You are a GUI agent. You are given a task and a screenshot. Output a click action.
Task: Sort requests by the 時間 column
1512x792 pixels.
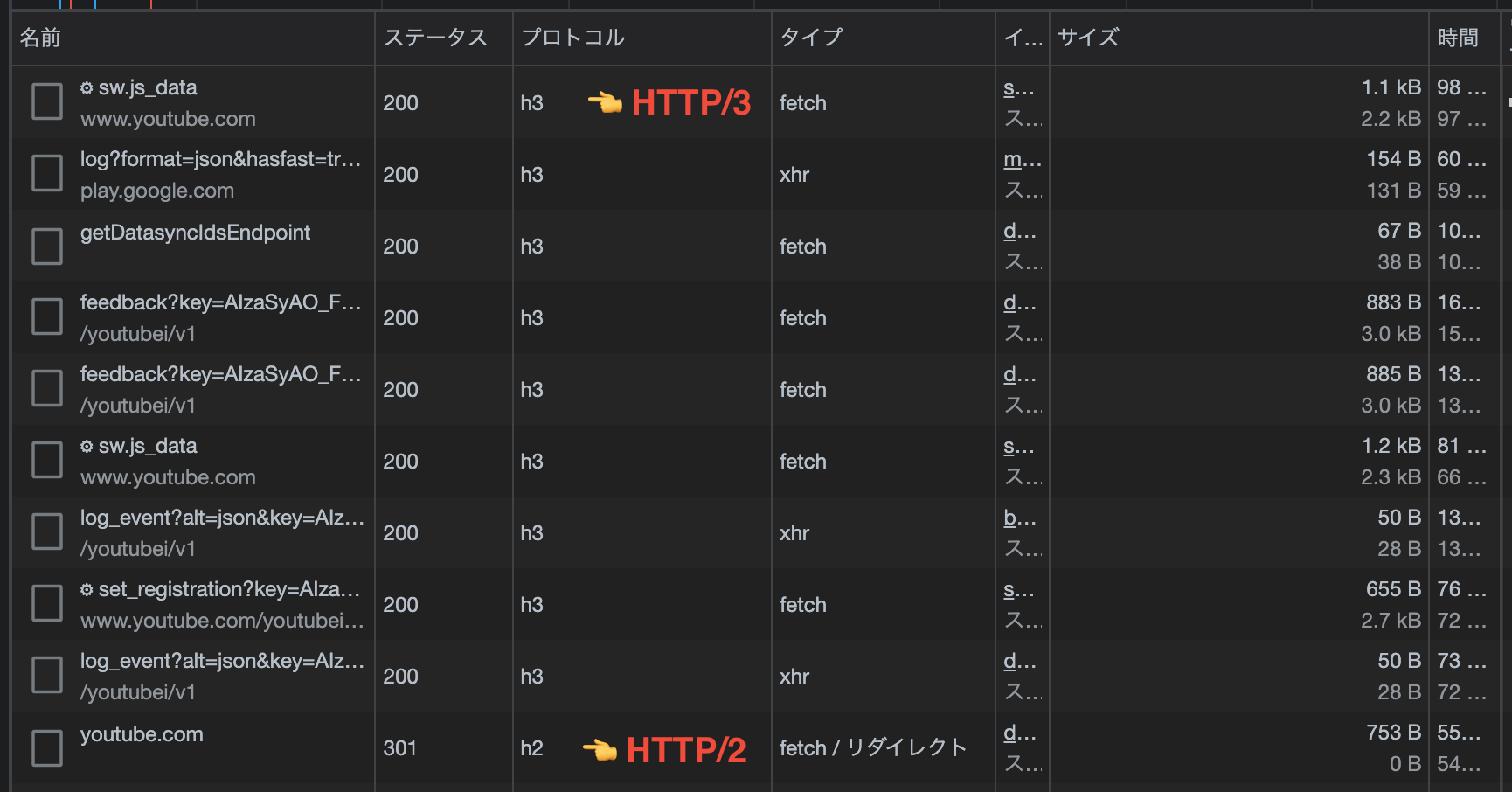[1459, 38]
